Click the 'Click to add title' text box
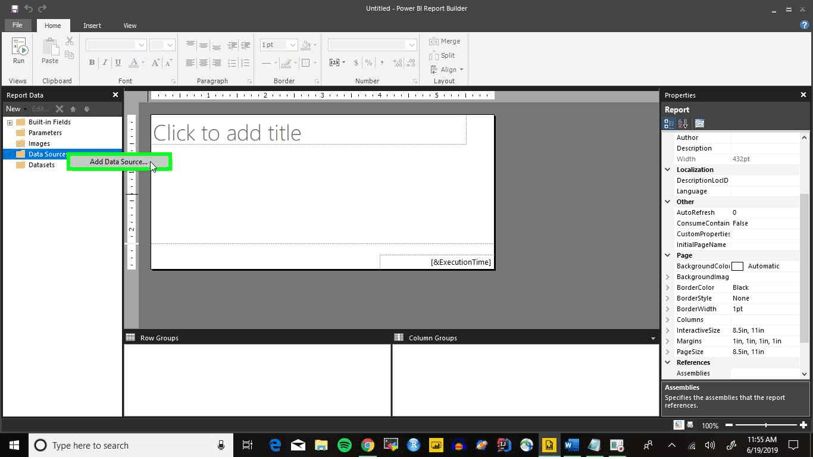814x459 pixels. coord(309,131)
